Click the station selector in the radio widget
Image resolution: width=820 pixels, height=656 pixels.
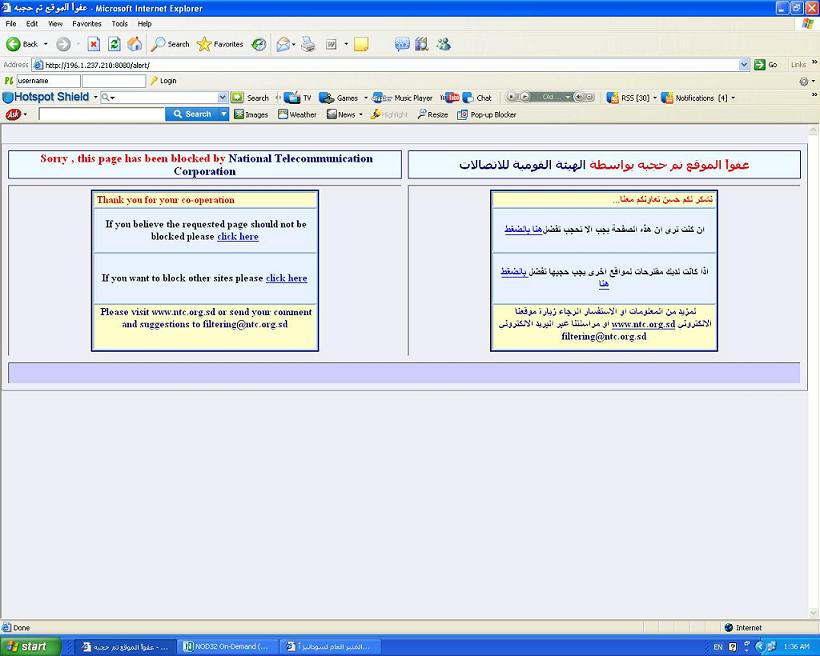click(x=552, y=97)
